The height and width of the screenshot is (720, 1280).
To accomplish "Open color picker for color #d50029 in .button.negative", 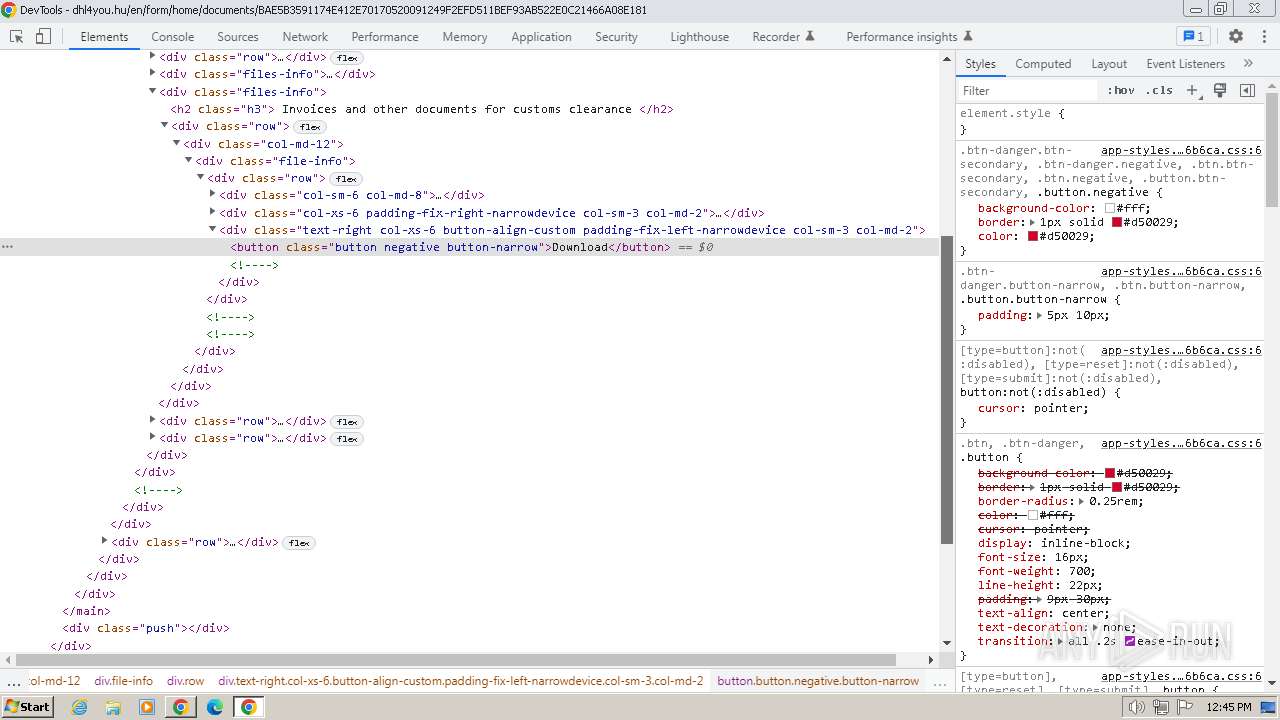I will [1033, 236].
